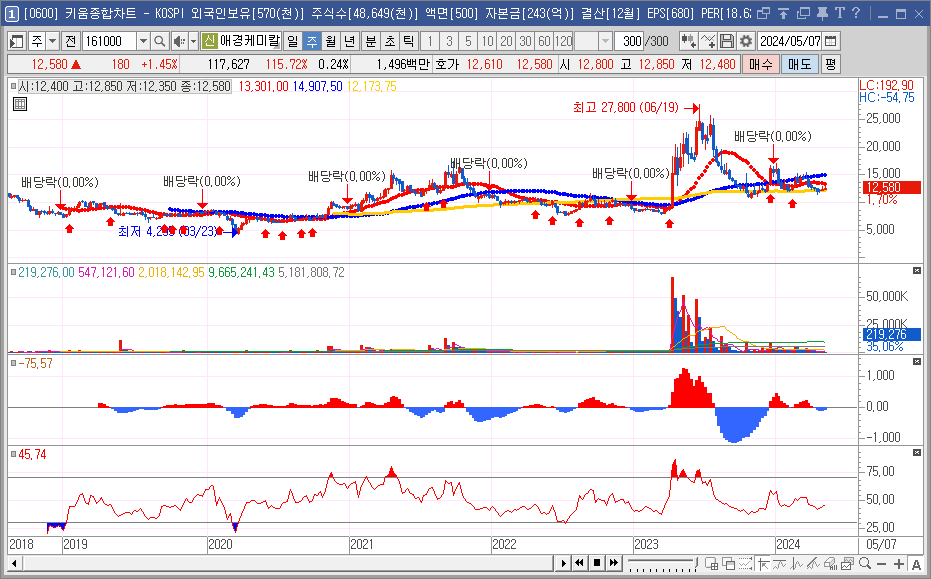Click the minus zoom-out icon at bottom
This screenshot has width=931, height=579.
pos(882,563)
